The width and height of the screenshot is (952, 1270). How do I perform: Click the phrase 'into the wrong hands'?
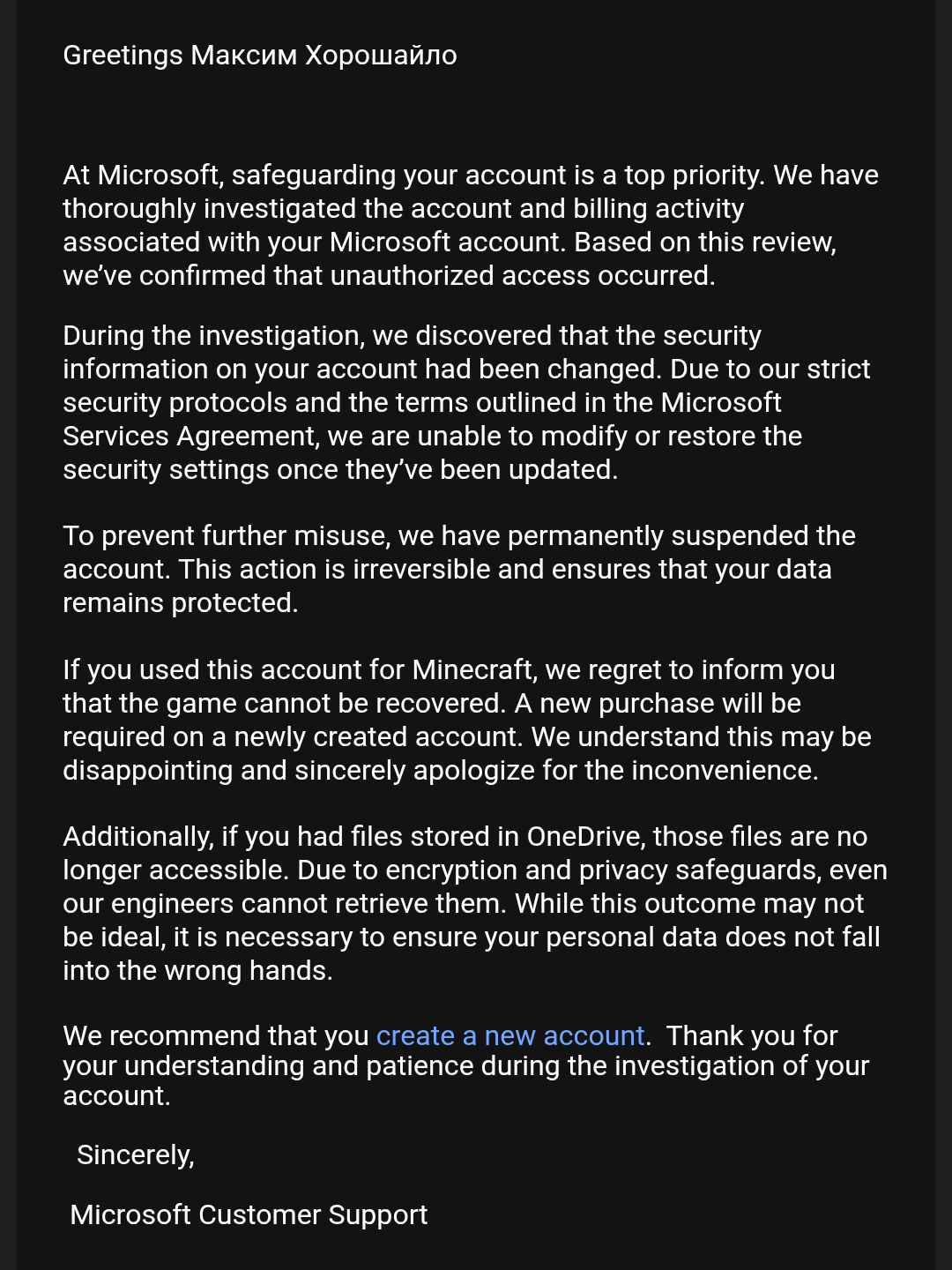click(x=195, y=970)
